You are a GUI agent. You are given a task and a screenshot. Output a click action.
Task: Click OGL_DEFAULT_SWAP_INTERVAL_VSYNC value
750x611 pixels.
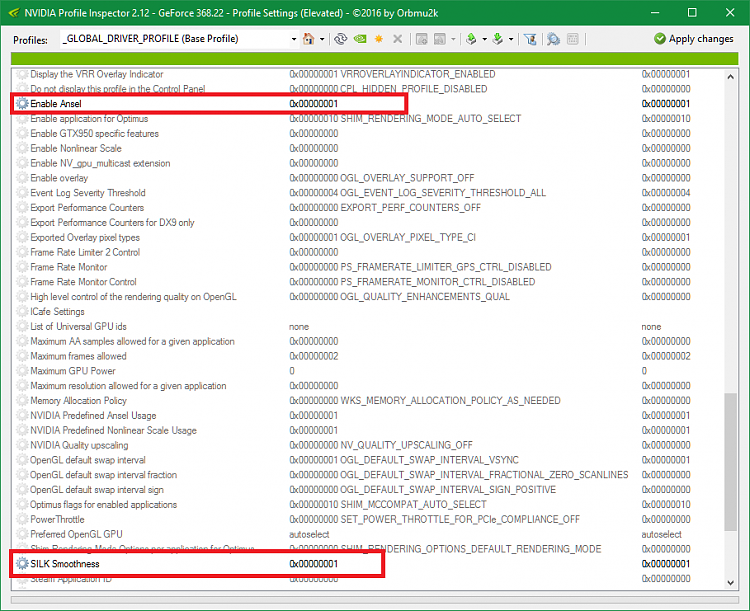click(429, 460)
